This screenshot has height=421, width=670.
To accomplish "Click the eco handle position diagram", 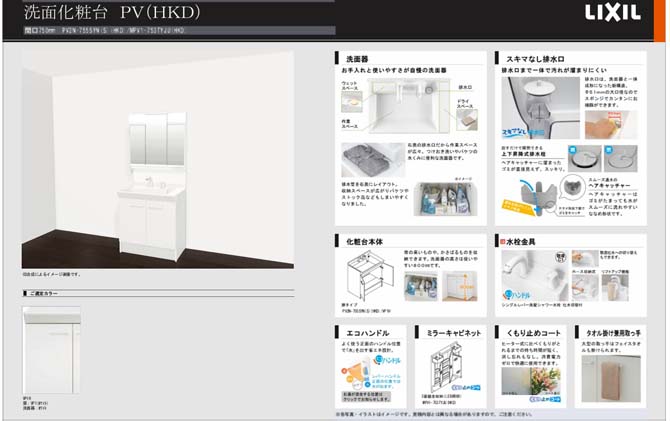I will (356, 374).
